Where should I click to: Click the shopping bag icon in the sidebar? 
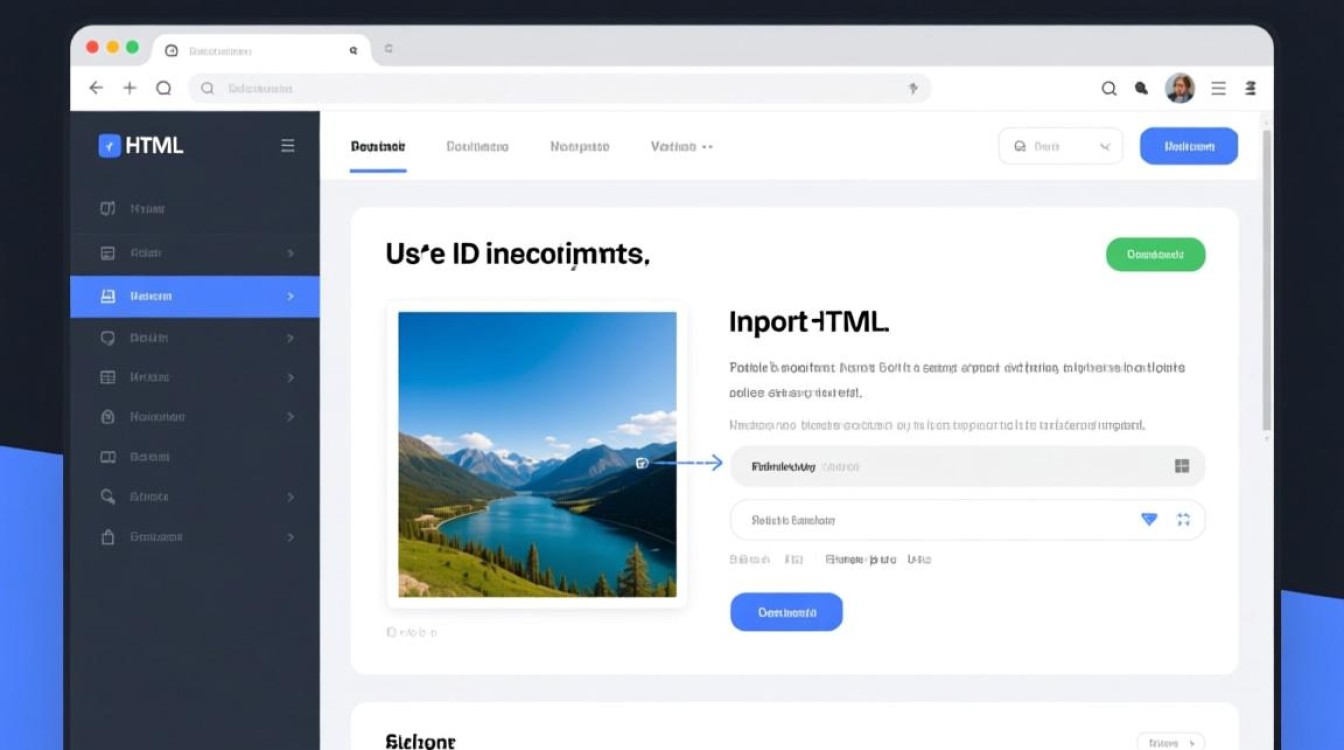tap(108, 537)
